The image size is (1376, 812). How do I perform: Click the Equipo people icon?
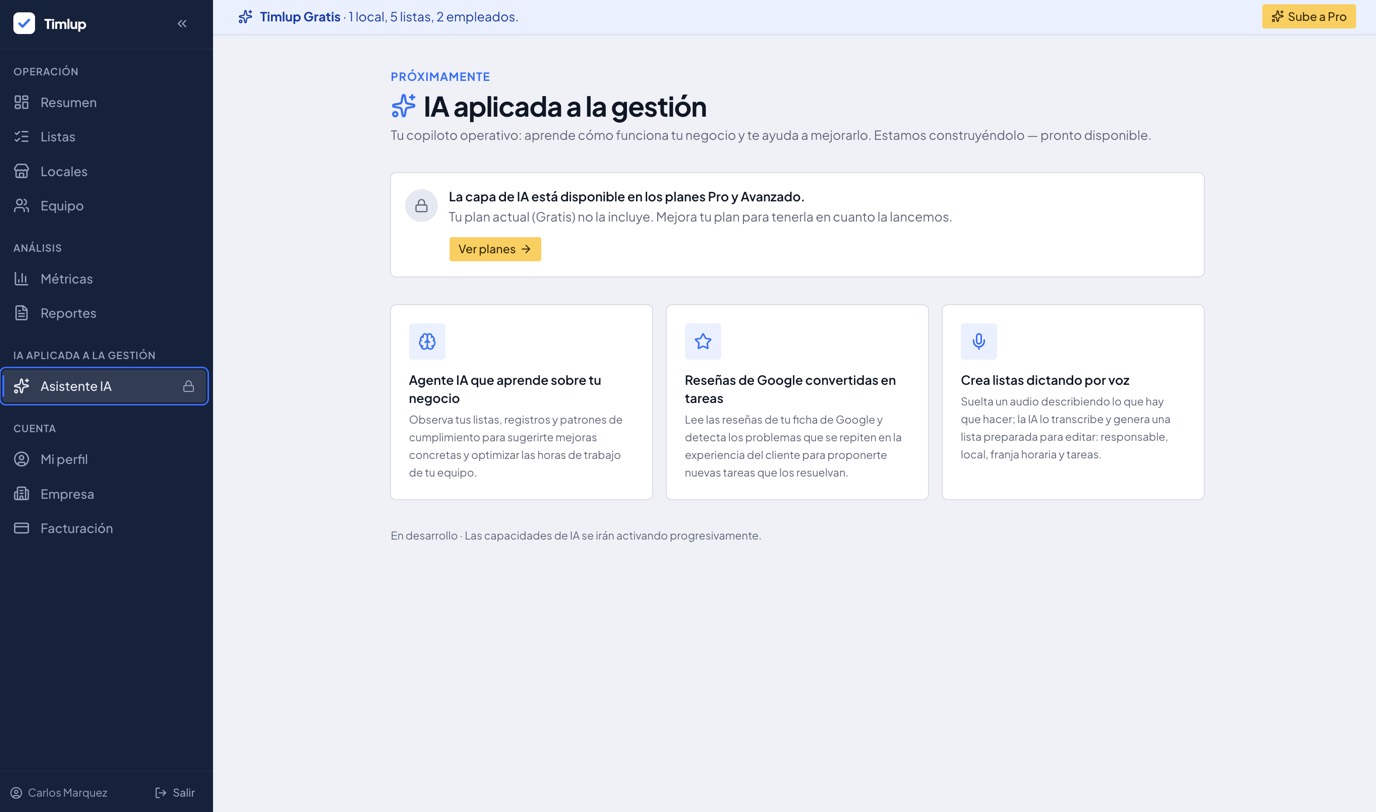(x=21, y=205)
